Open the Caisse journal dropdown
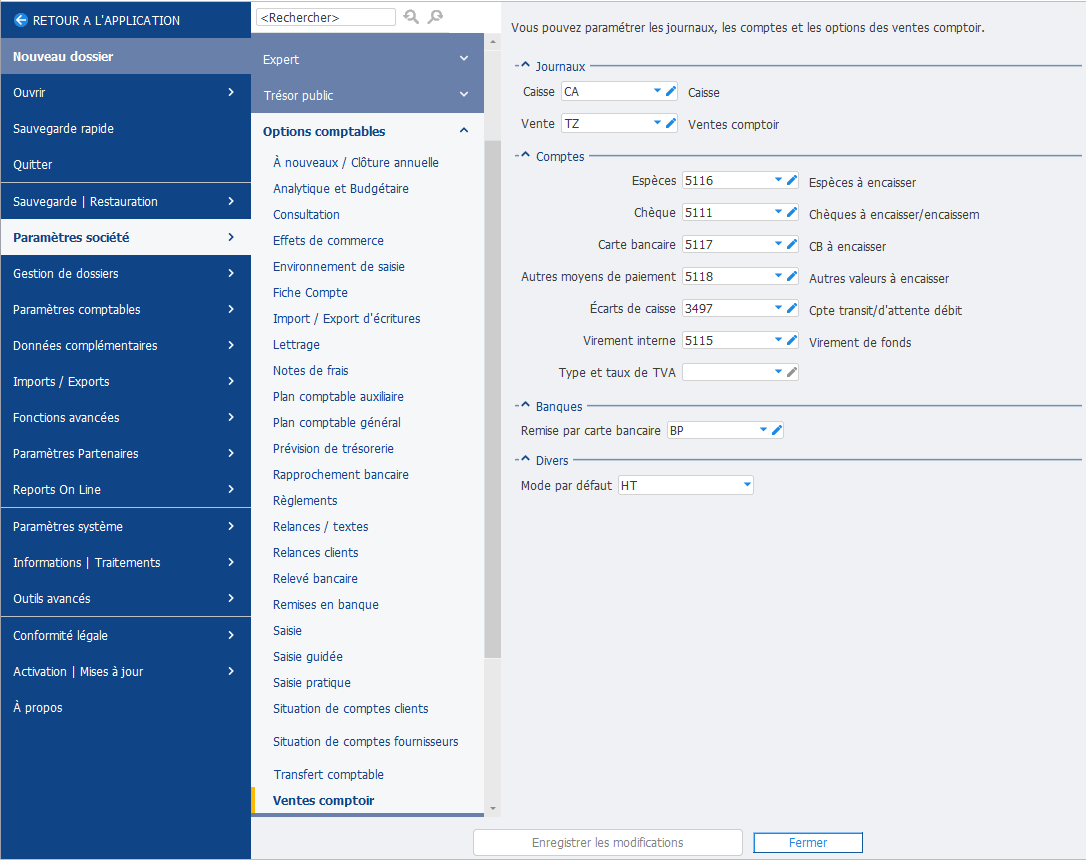 pyautogui.click(x=657, y=91)
